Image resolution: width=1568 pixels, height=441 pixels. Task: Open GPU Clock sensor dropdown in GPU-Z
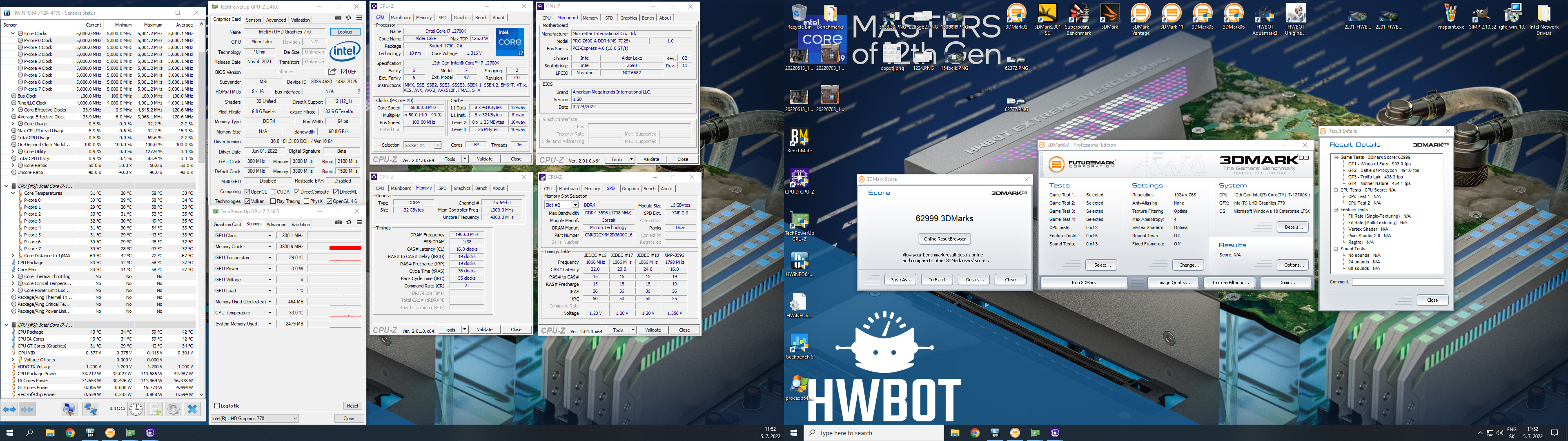[269, 236]
